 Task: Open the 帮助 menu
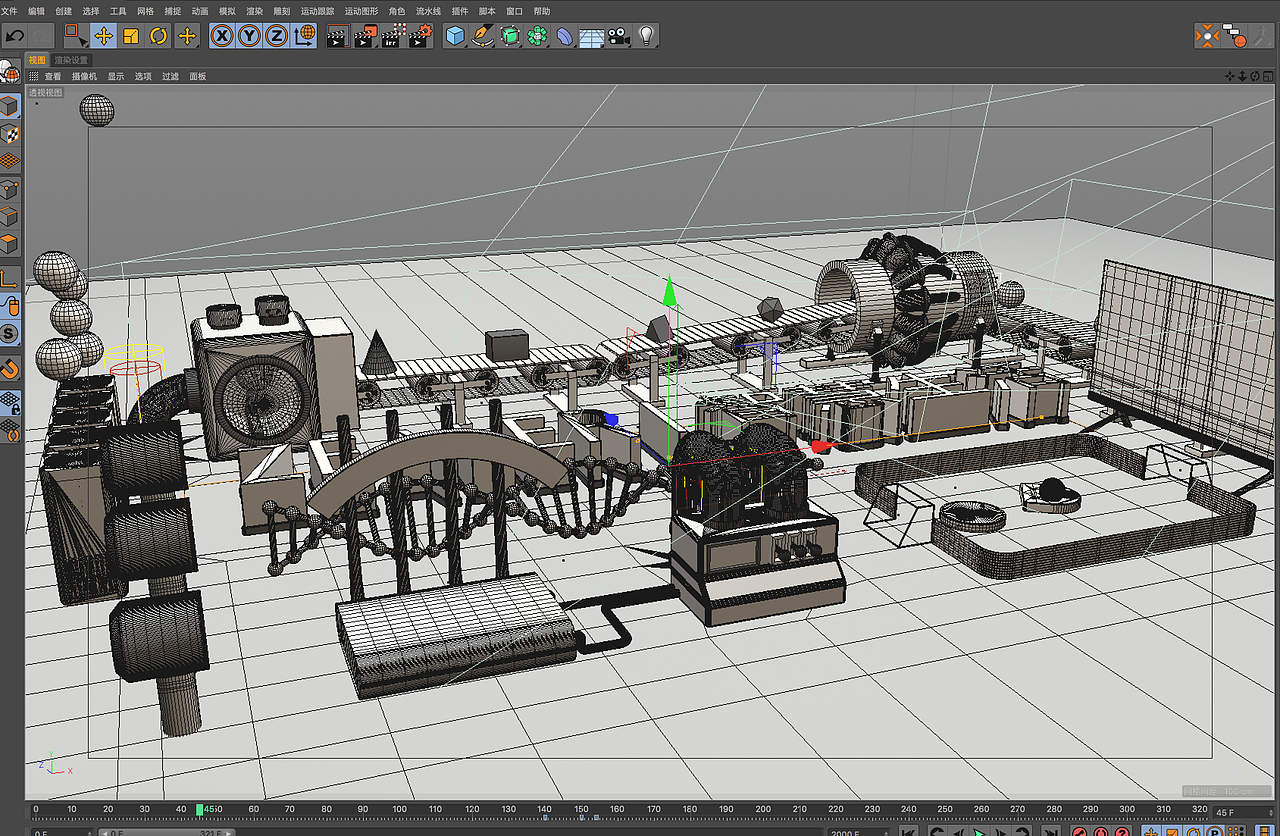(x=542, y=11)
